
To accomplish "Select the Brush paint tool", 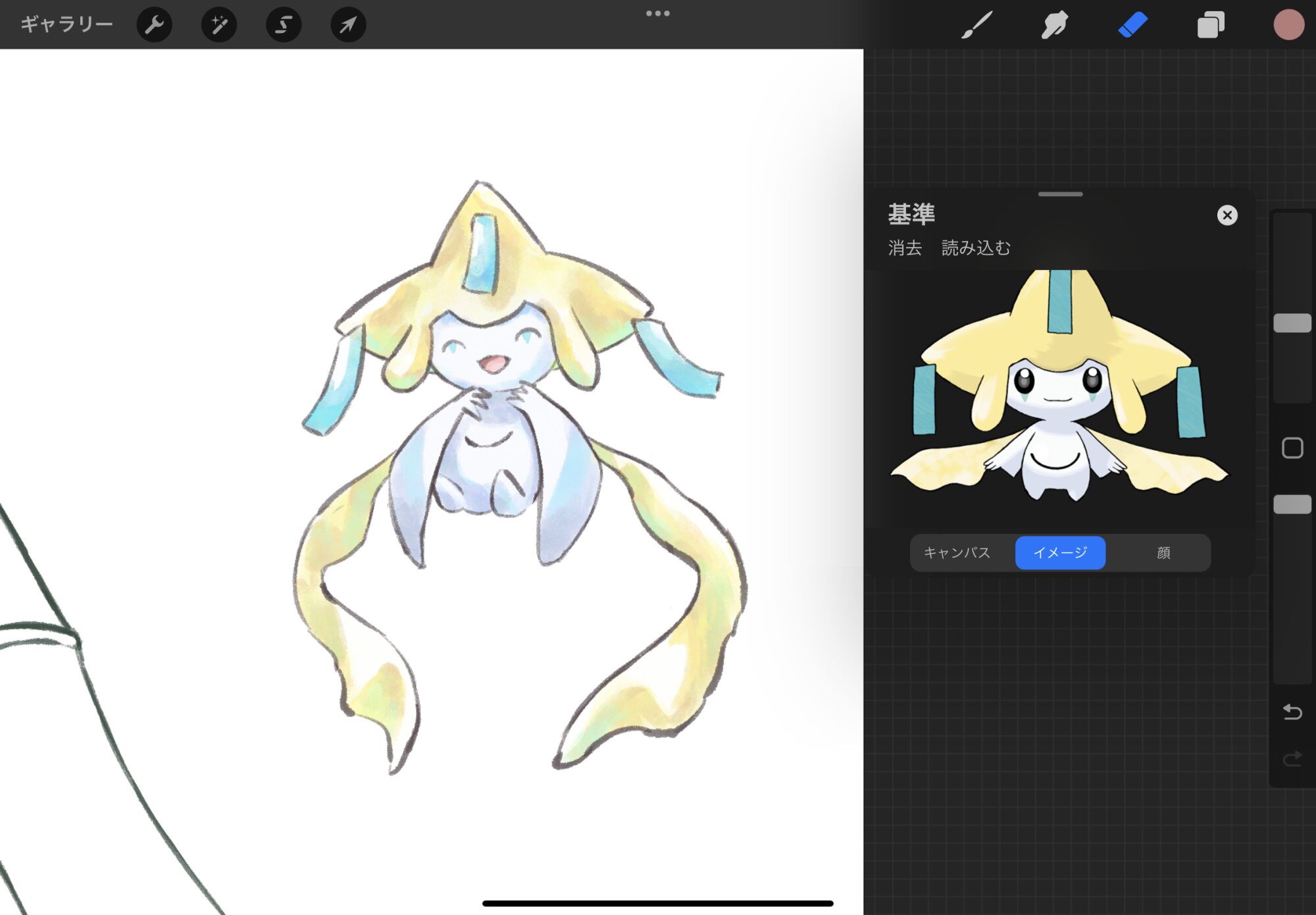I will coord(976,25).
